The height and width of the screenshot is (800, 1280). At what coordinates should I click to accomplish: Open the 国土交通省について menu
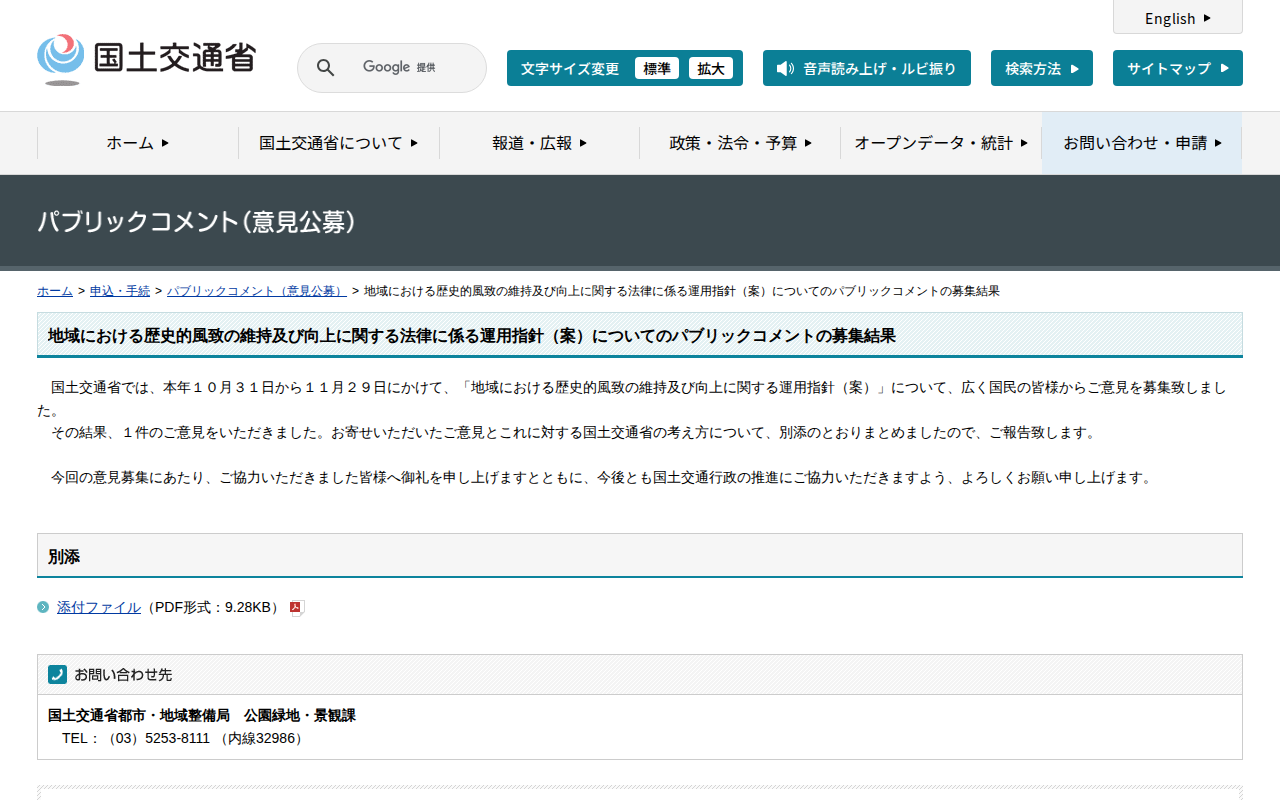[337, 143]
